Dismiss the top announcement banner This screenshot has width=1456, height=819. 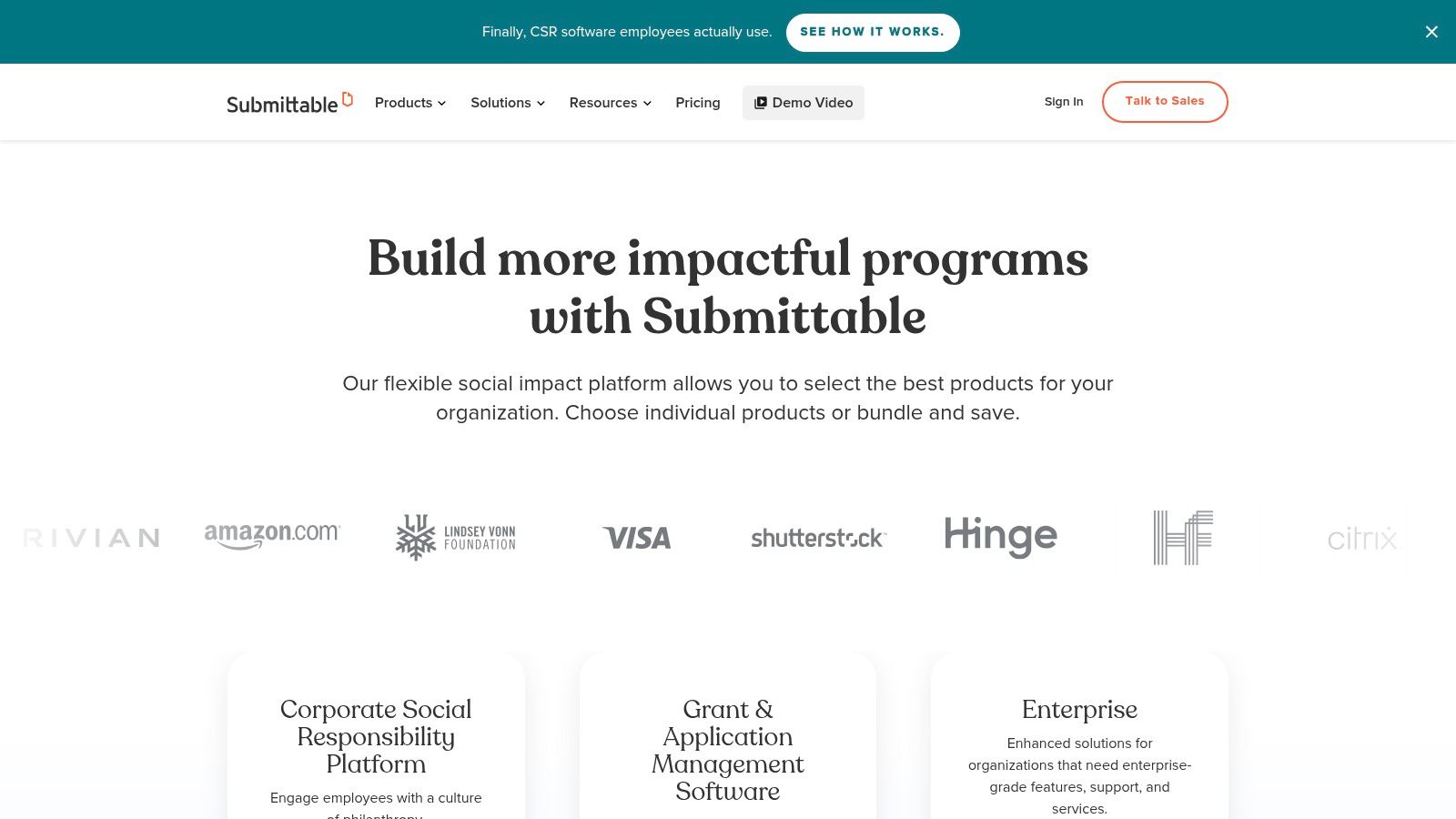click(x=1431, y=32)
